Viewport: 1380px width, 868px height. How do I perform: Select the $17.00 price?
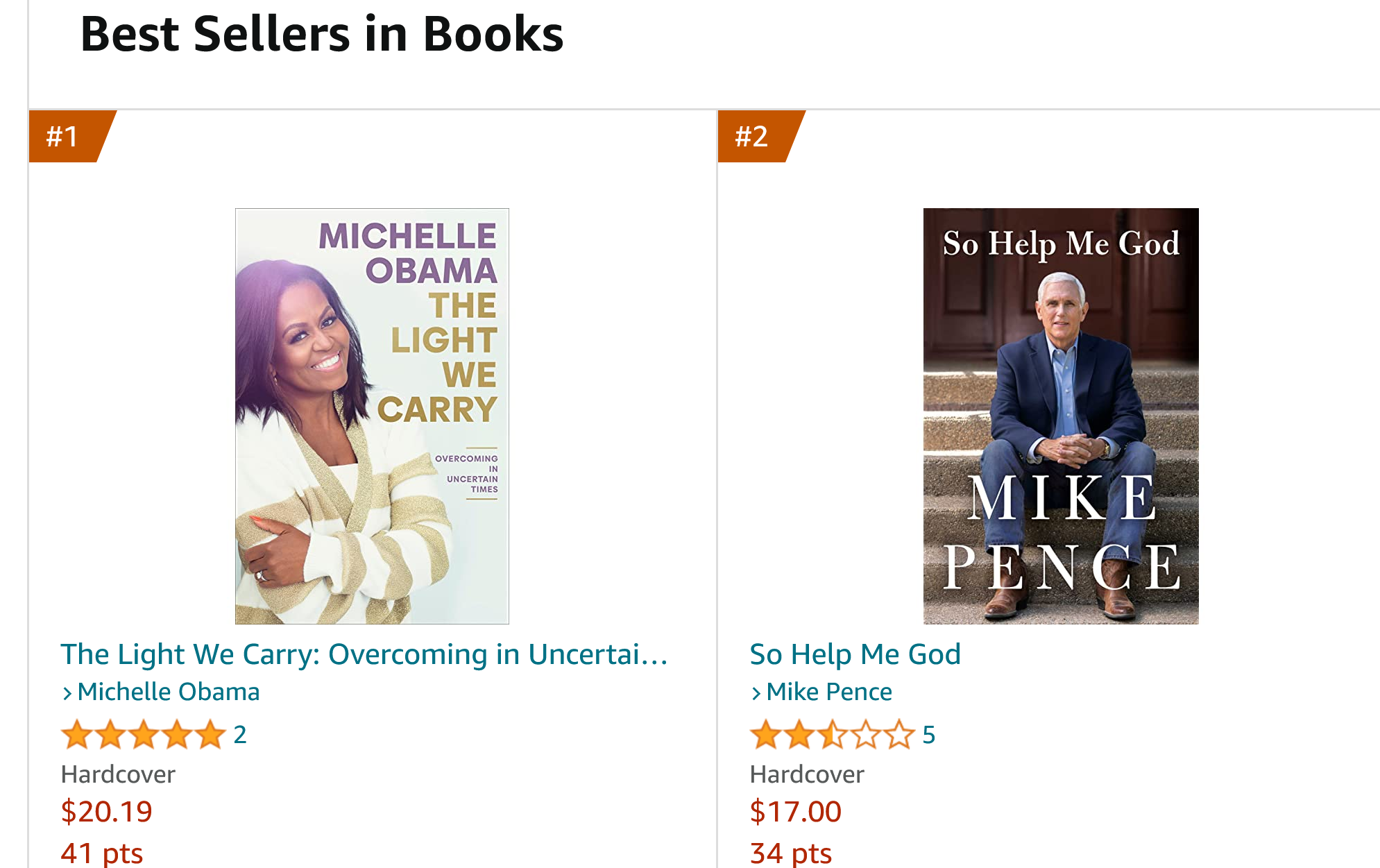(x=795, y=811)
